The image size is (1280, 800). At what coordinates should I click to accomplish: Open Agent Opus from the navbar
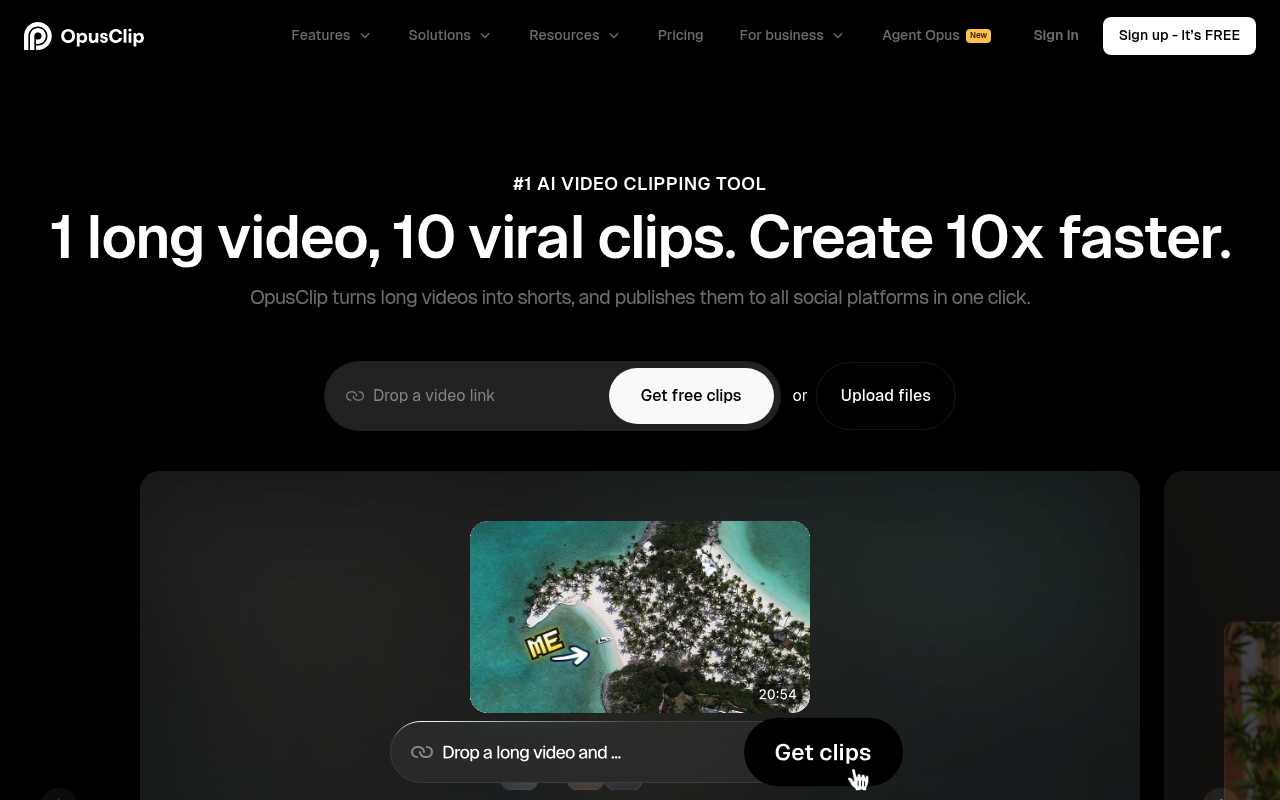[x=920, y=35]
